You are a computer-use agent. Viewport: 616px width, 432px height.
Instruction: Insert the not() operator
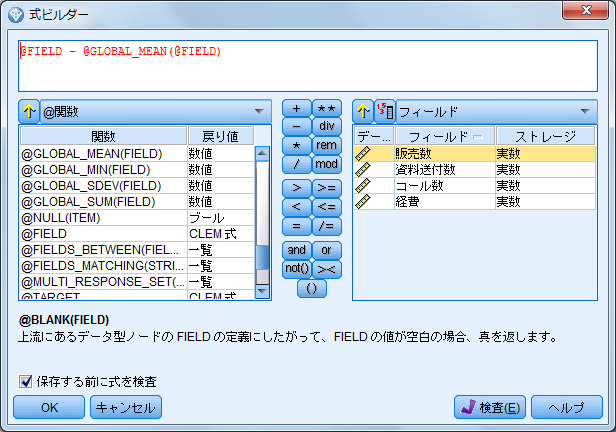click(297, 269)
